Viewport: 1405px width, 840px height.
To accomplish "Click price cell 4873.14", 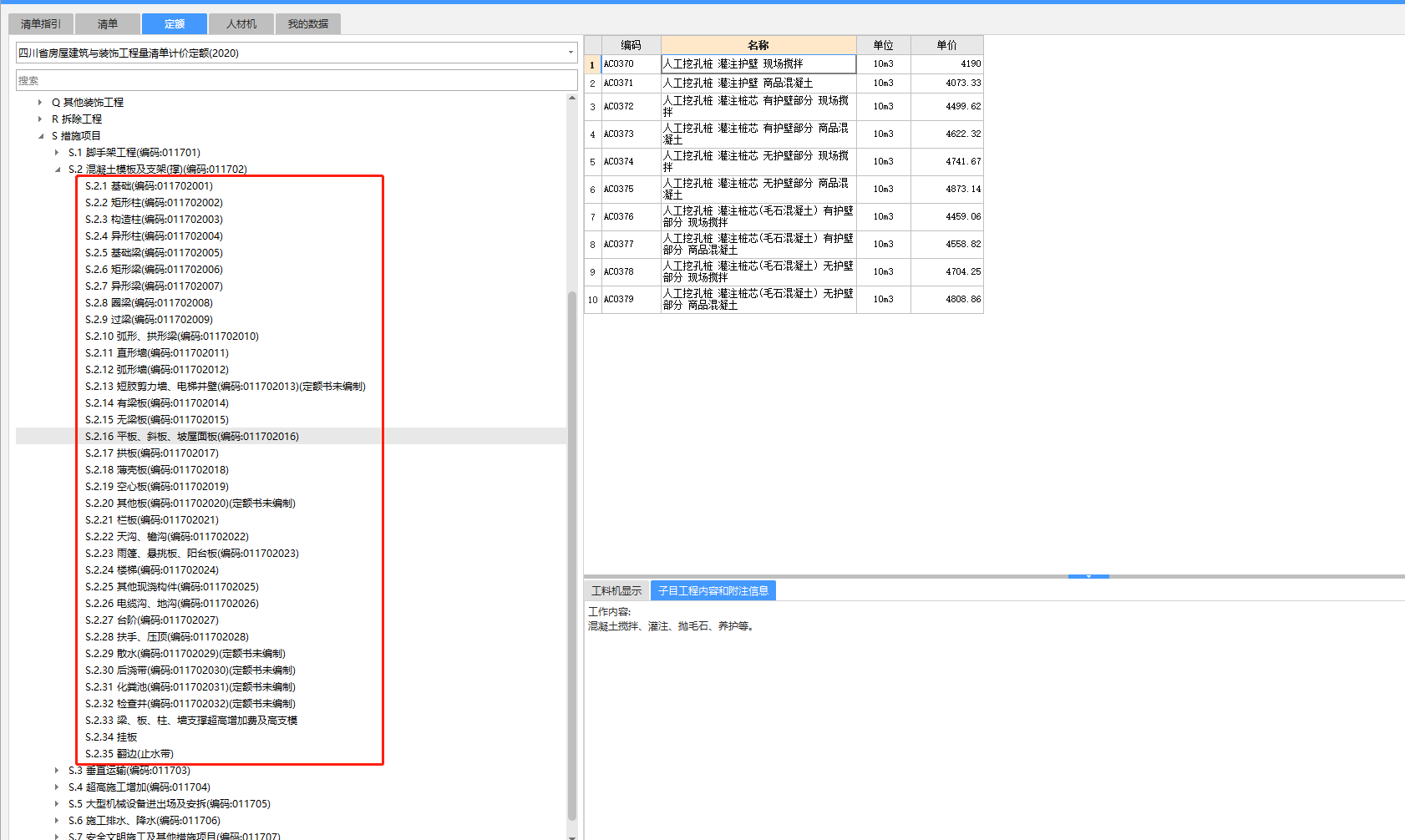I will (x=947, y=190).
